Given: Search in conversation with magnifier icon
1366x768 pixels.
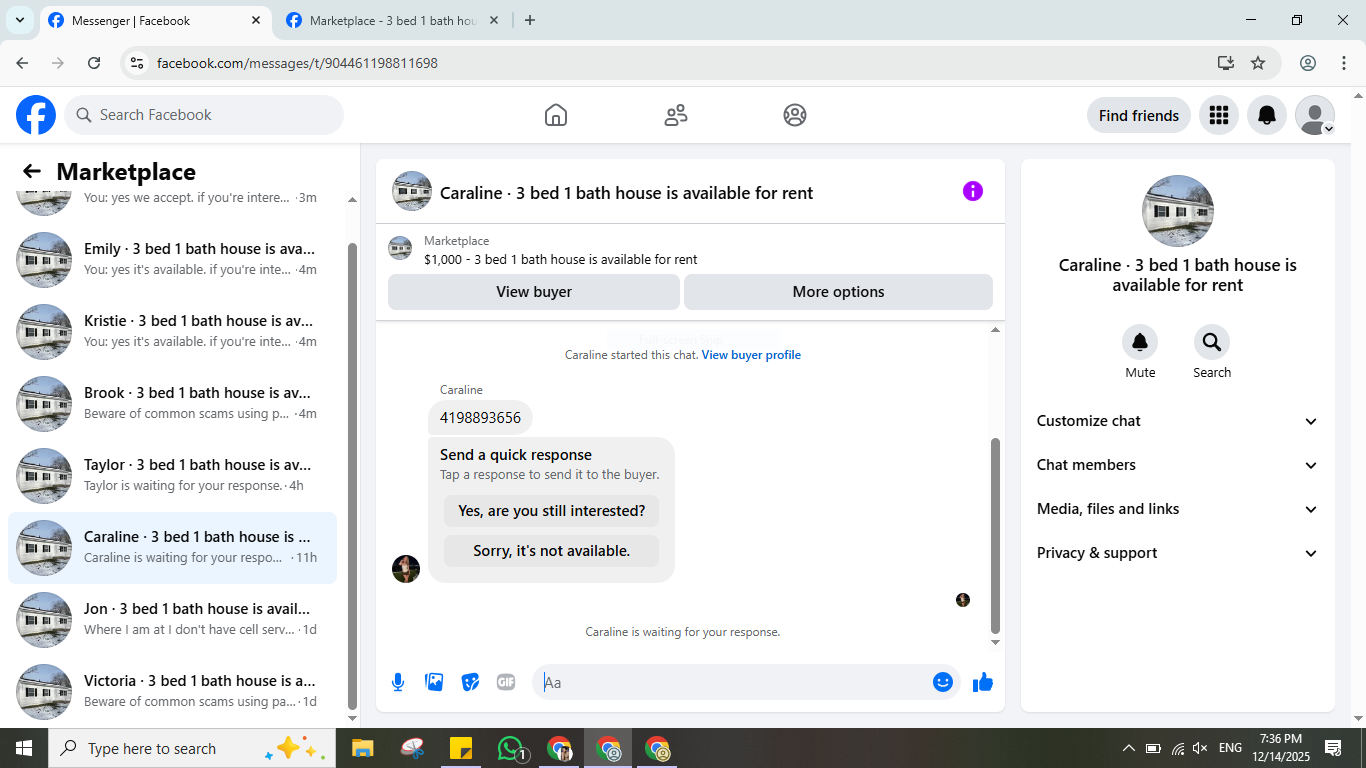Looking at the screenshot, I should pos(1212,342).
